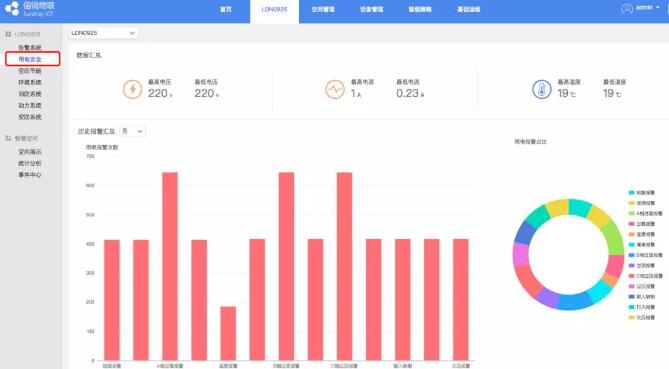The width and height of the screenshot is (669, 369).
Task: Switch to the 首页 tab
Action: click(226, 9)
